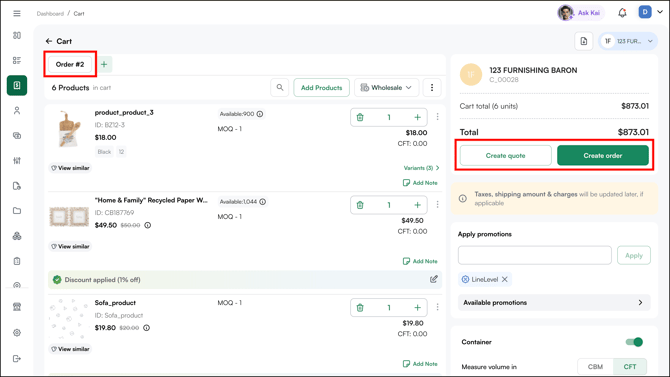The width and height of the screenshot is (670, 377).
Task: Click Add Products button
Action: pos(321,88)
